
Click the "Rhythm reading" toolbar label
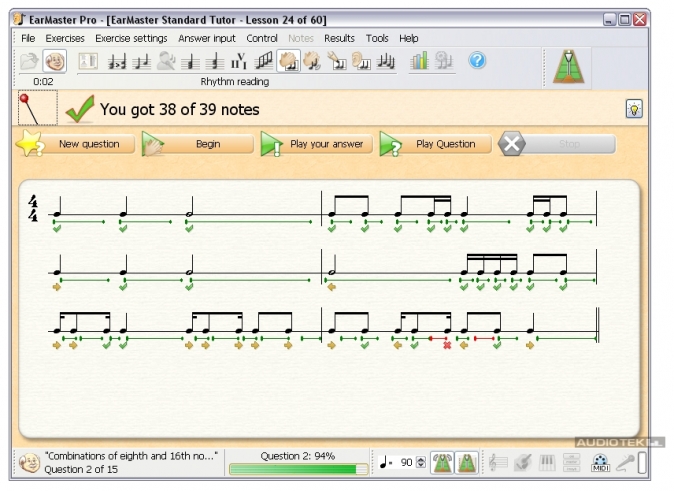tap(235, 81)
